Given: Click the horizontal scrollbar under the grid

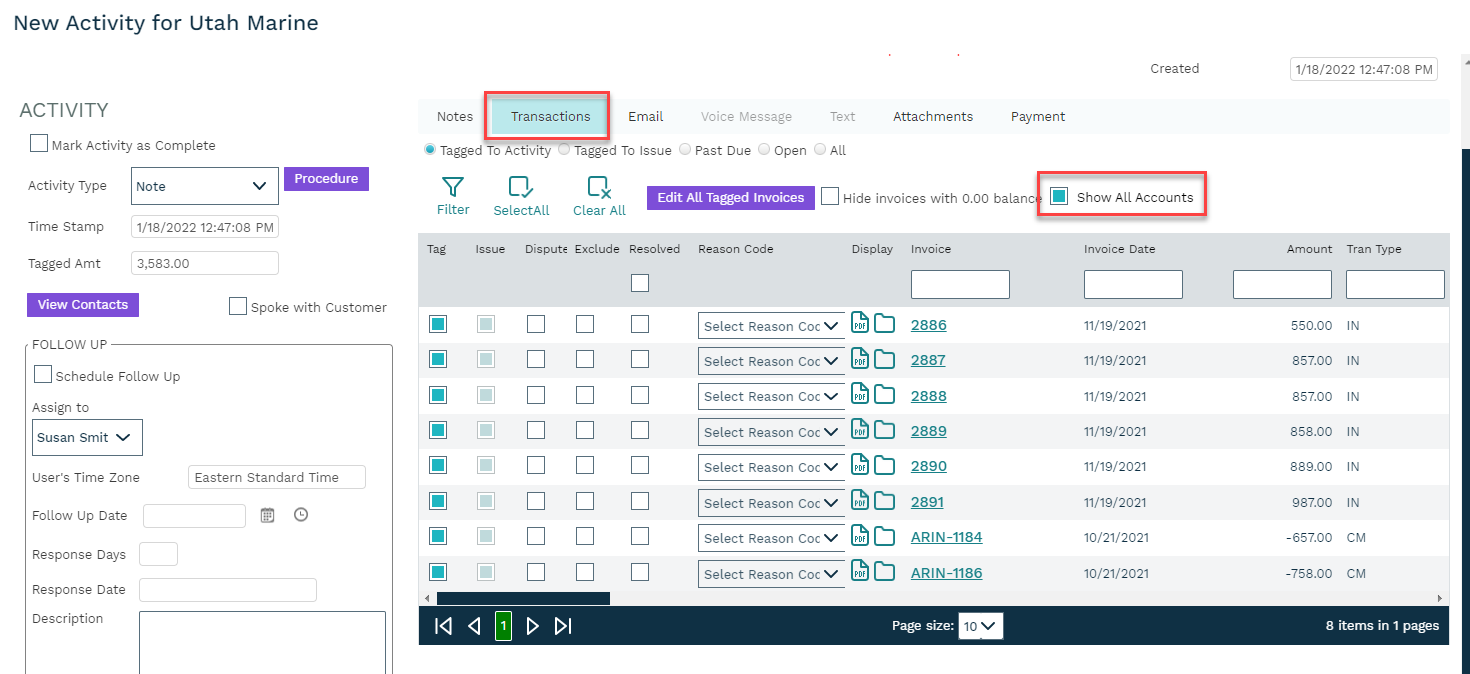Looking at the screenshot, I should (523, 598).
